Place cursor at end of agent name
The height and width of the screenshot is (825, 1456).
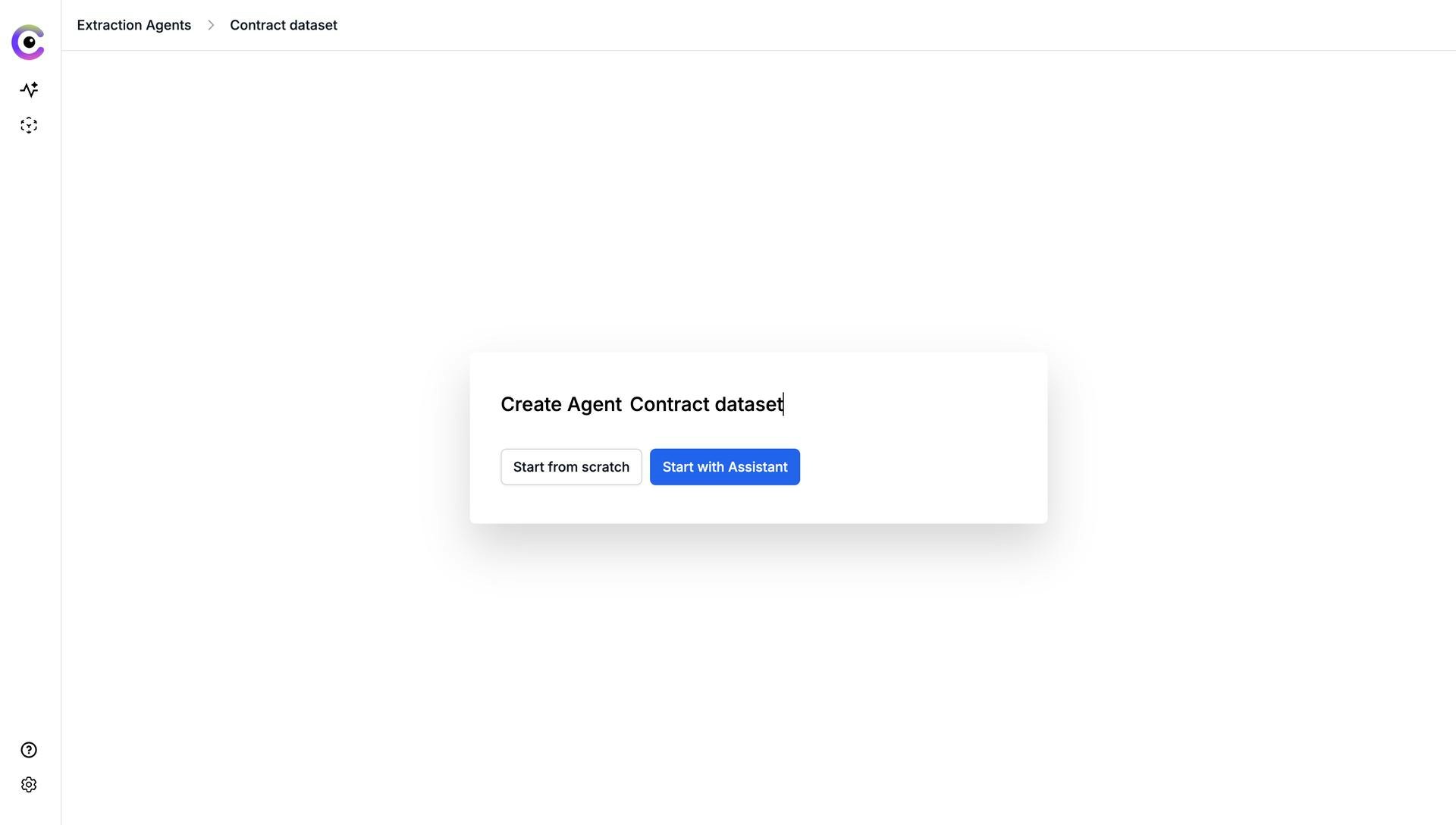[783, 404]
